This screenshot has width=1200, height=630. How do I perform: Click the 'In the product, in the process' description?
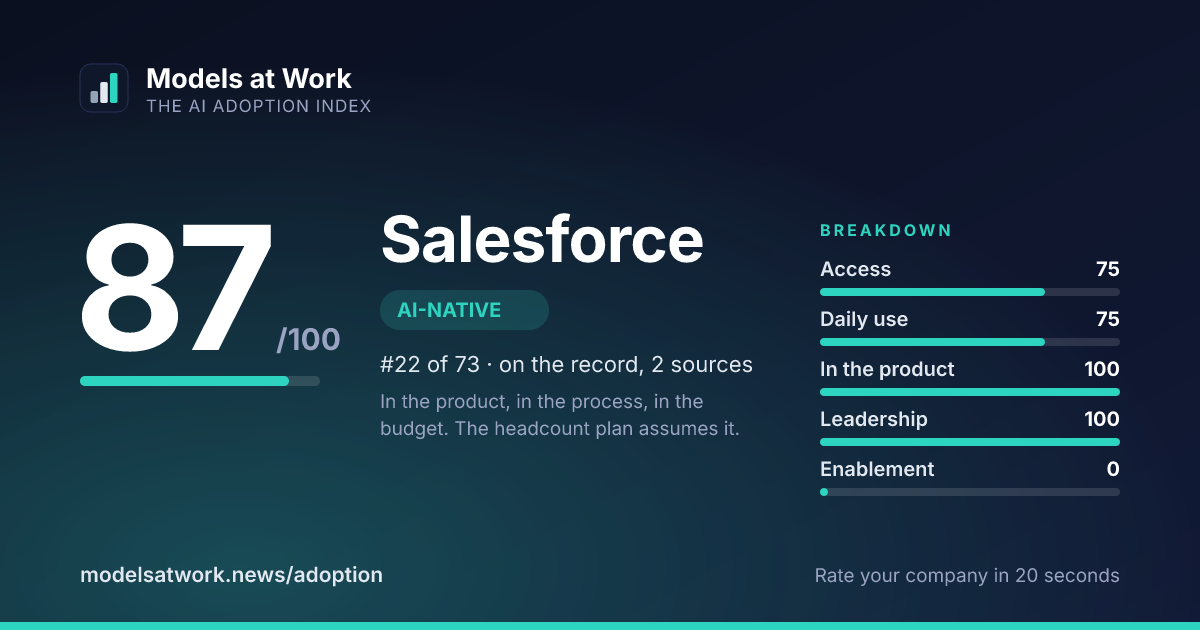click(559, 417)
